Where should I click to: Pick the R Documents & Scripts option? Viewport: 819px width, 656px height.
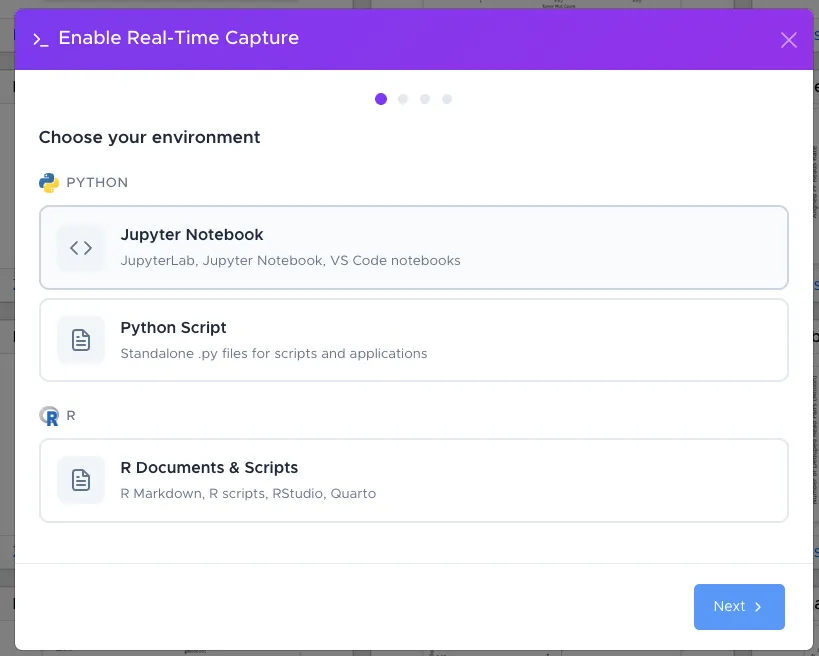[x=414, y=480]
